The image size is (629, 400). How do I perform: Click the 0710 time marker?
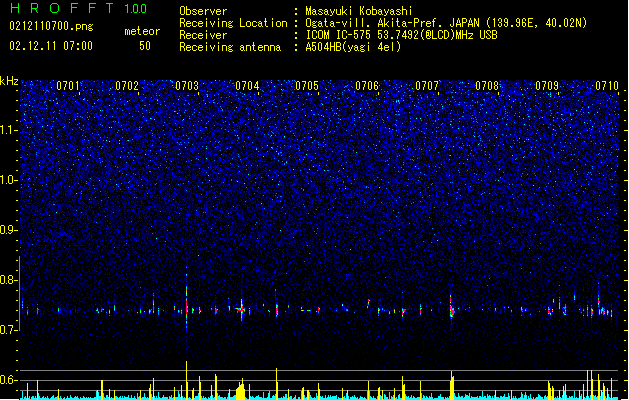[607, 86]
